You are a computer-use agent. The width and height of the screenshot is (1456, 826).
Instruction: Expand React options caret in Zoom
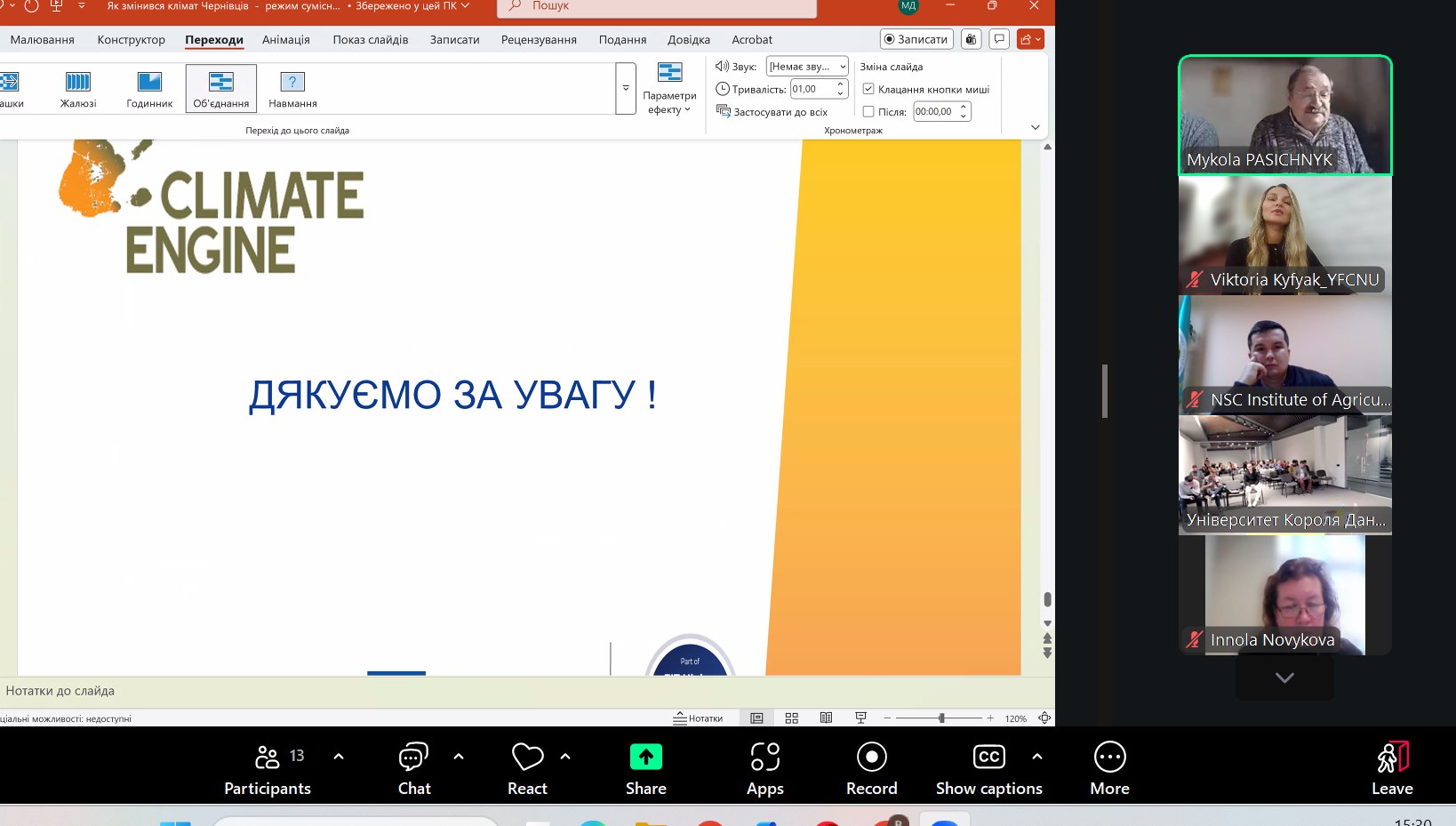coord(565,757)
